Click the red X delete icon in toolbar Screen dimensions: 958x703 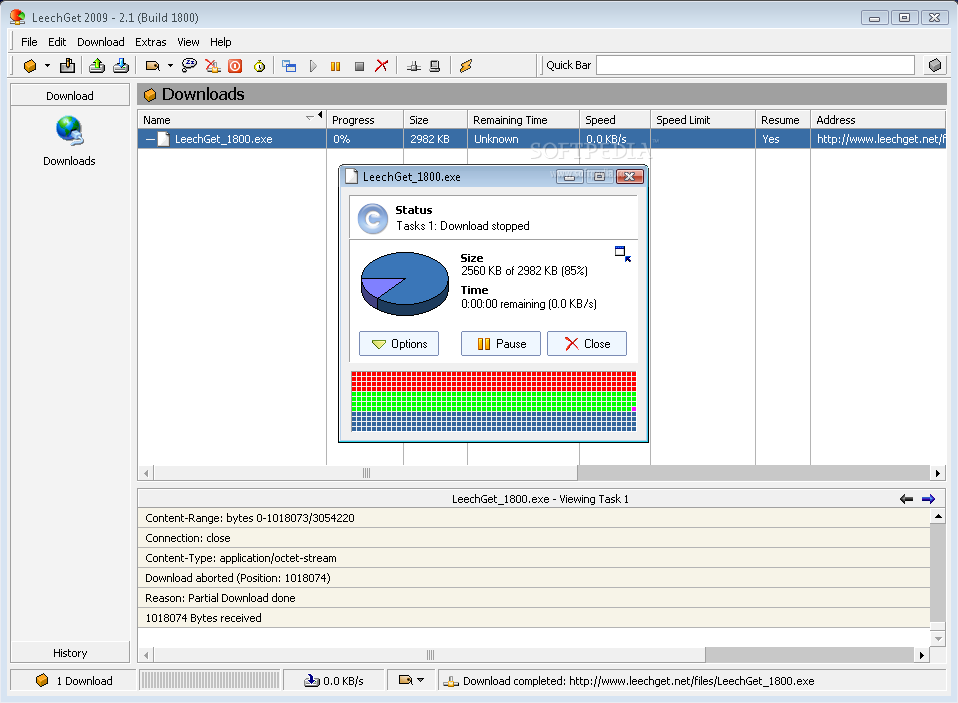coord(381,66)
